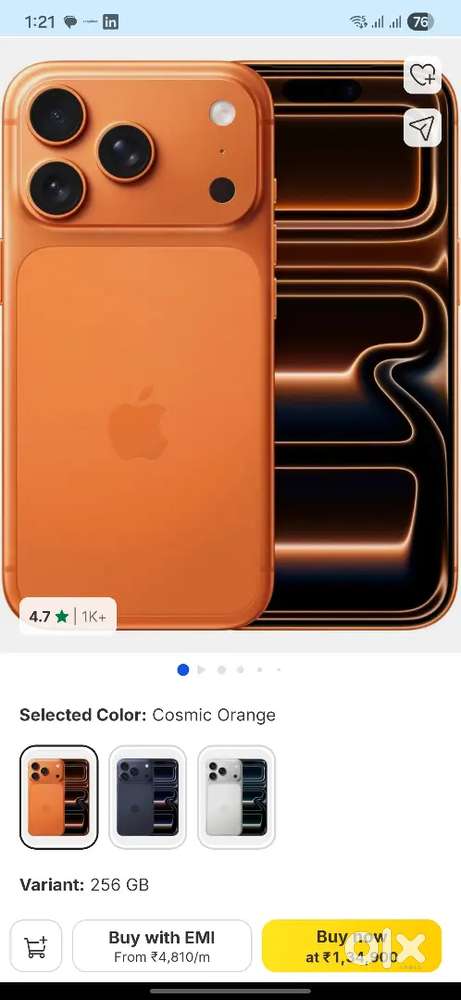Jump to the video indicator in carousel
This screenshot has height=1000, width=461.
(201, 670)
